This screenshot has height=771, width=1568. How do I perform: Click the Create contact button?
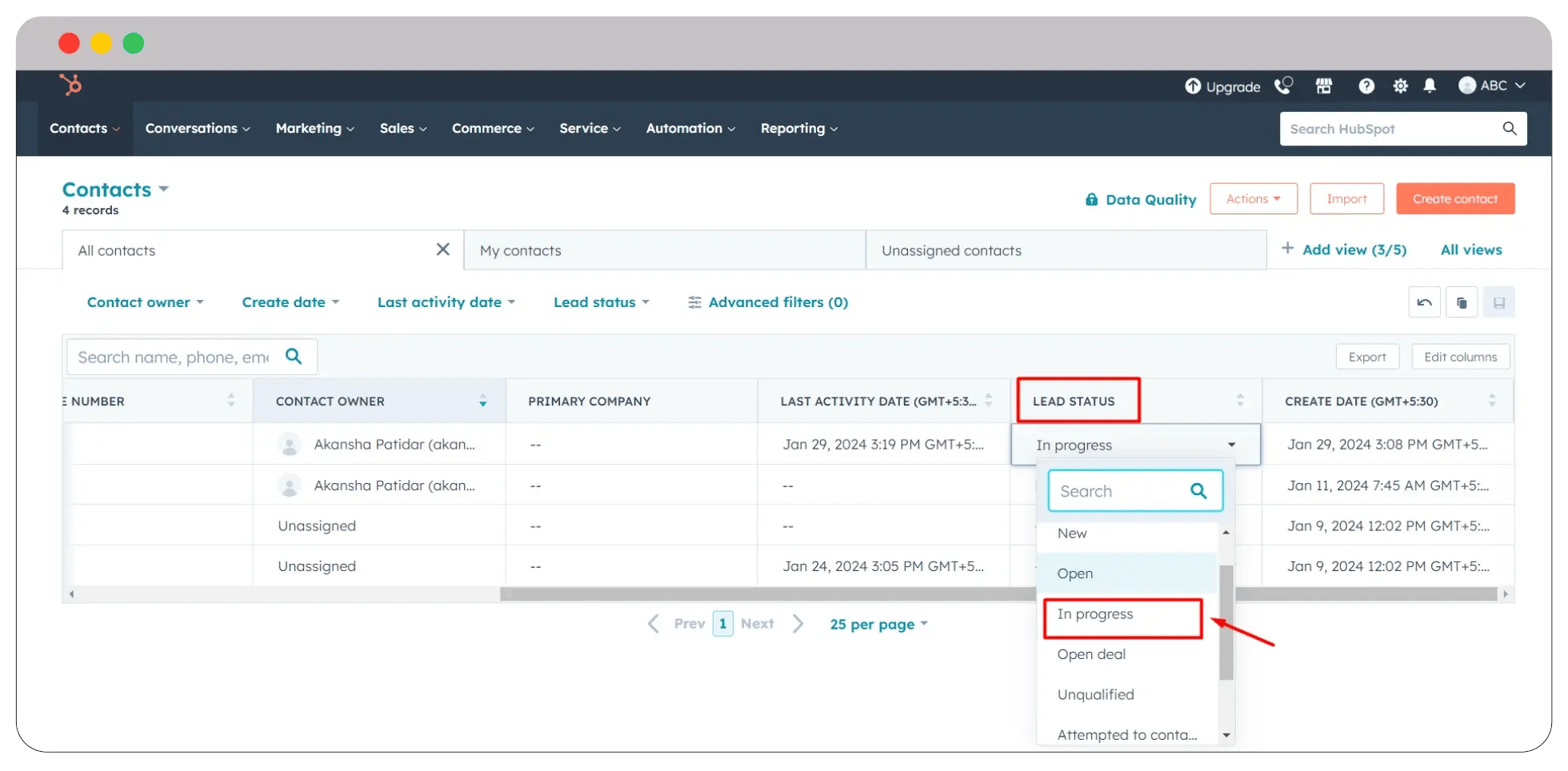point(1455,198)
